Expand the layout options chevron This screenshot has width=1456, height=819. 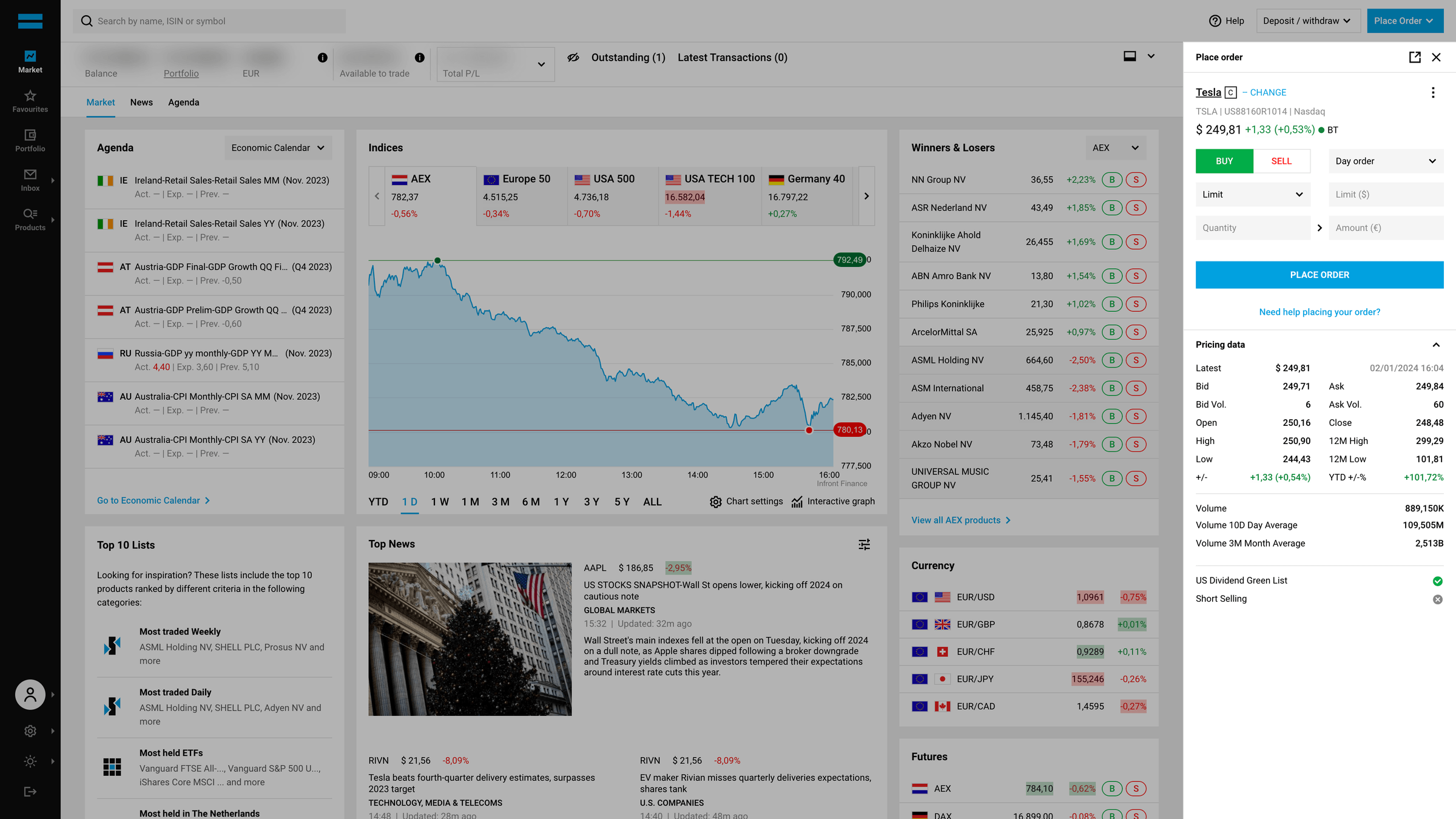(1151, 56)
